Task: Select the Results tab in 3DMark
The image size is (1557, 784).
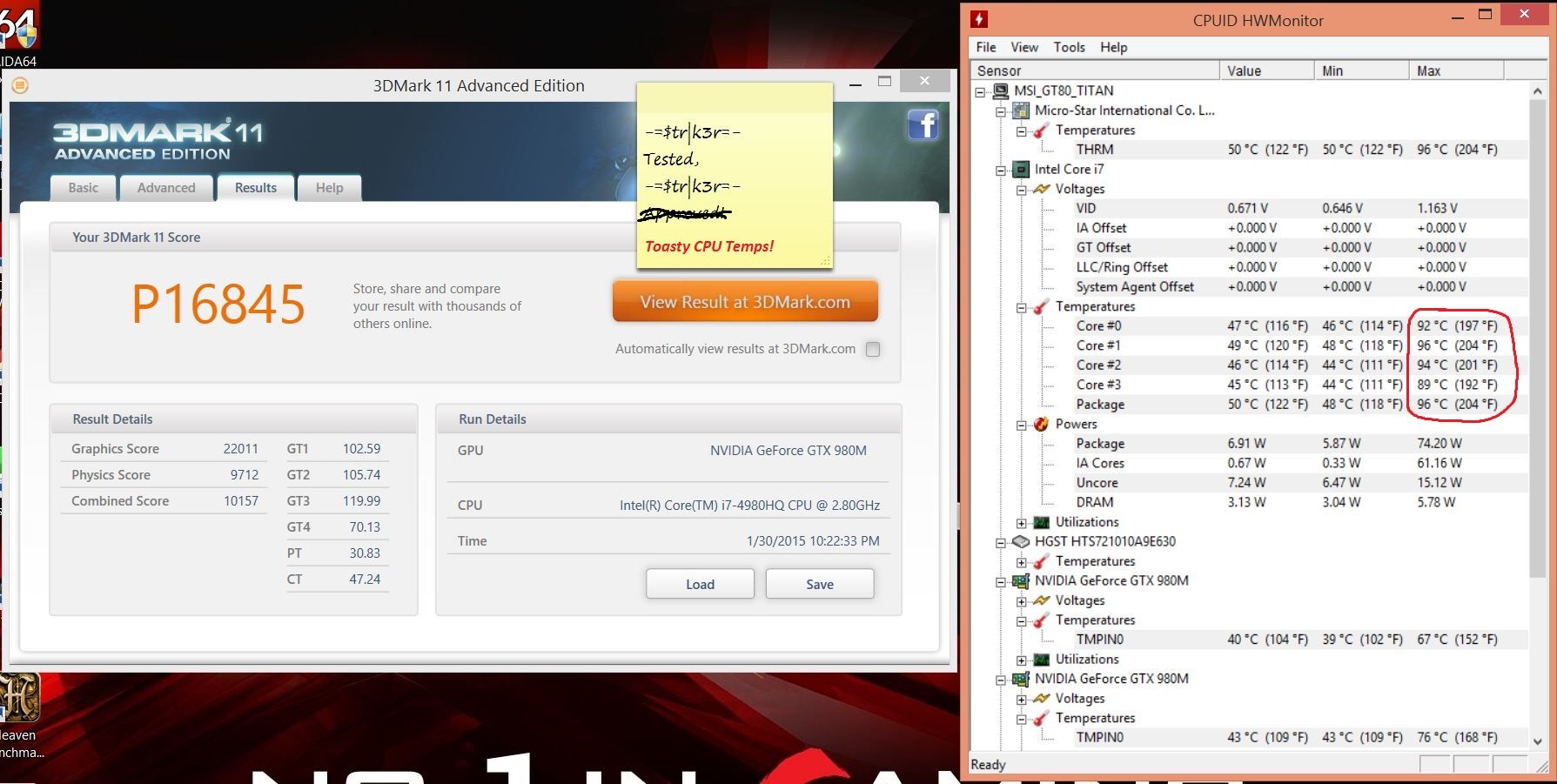Action: (x=256, y=187)
